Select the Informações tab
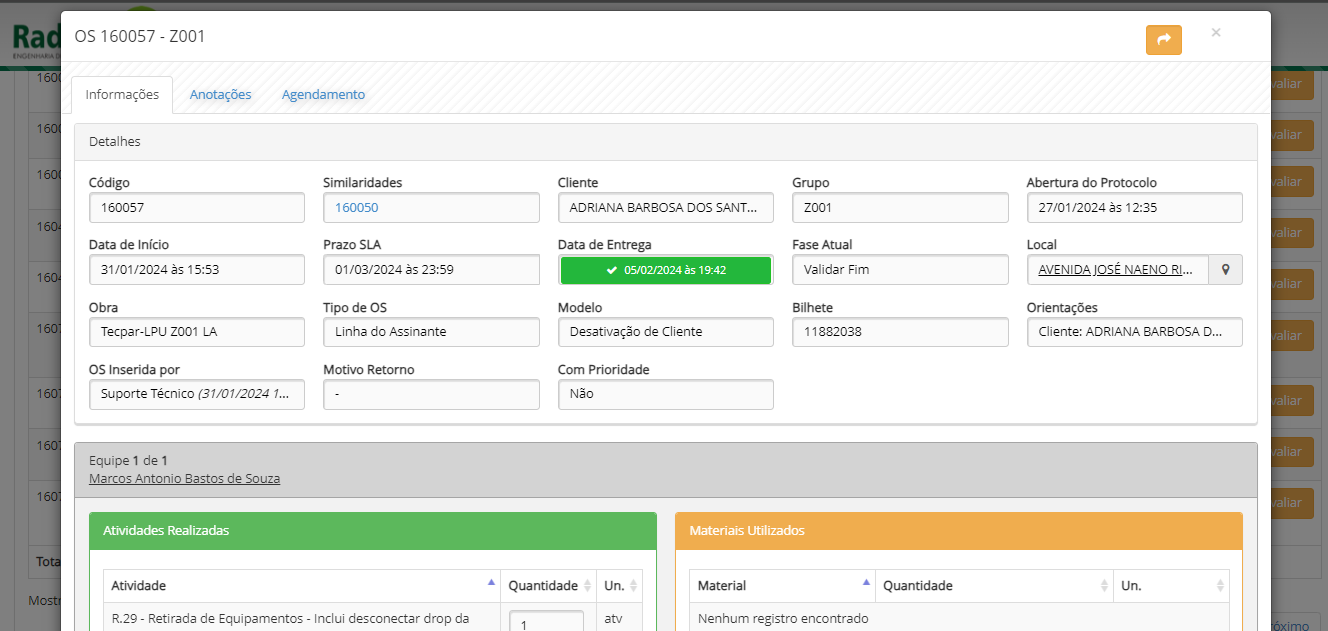The image size is (1328, 631). (x=122, y=95)
